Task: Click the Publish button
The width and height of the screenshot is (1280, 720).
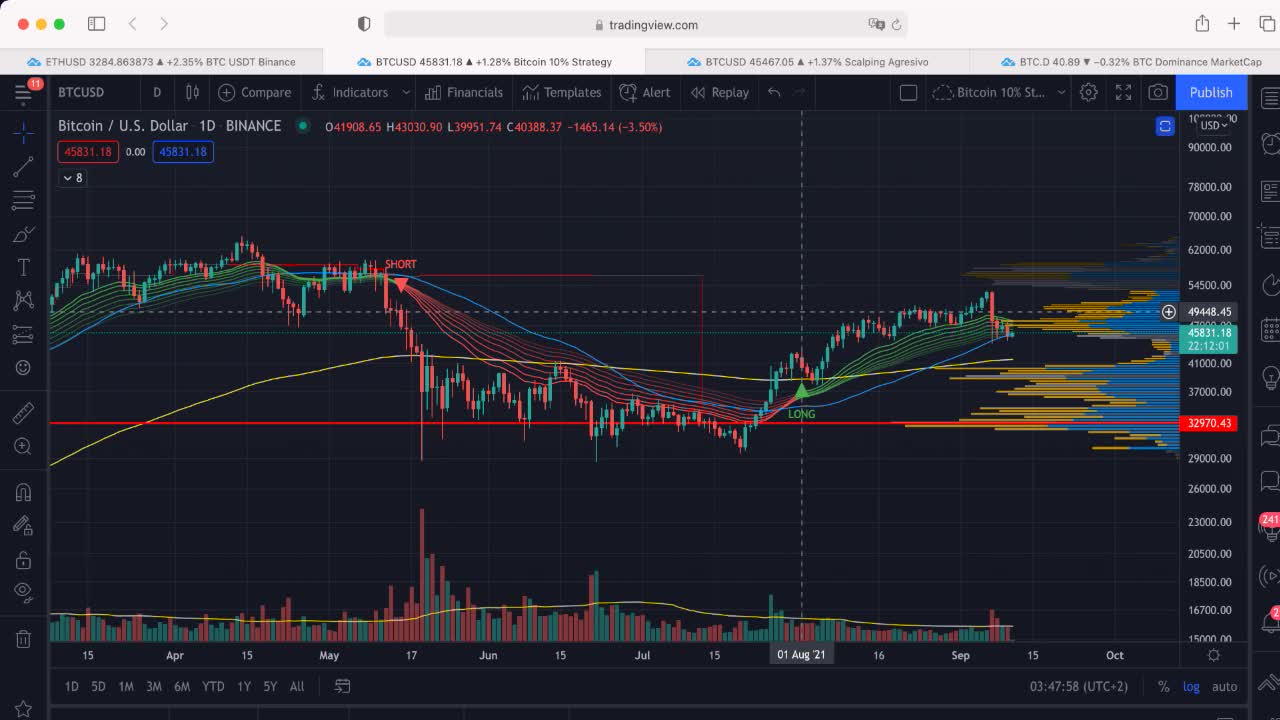Action: pos(1211,92)
